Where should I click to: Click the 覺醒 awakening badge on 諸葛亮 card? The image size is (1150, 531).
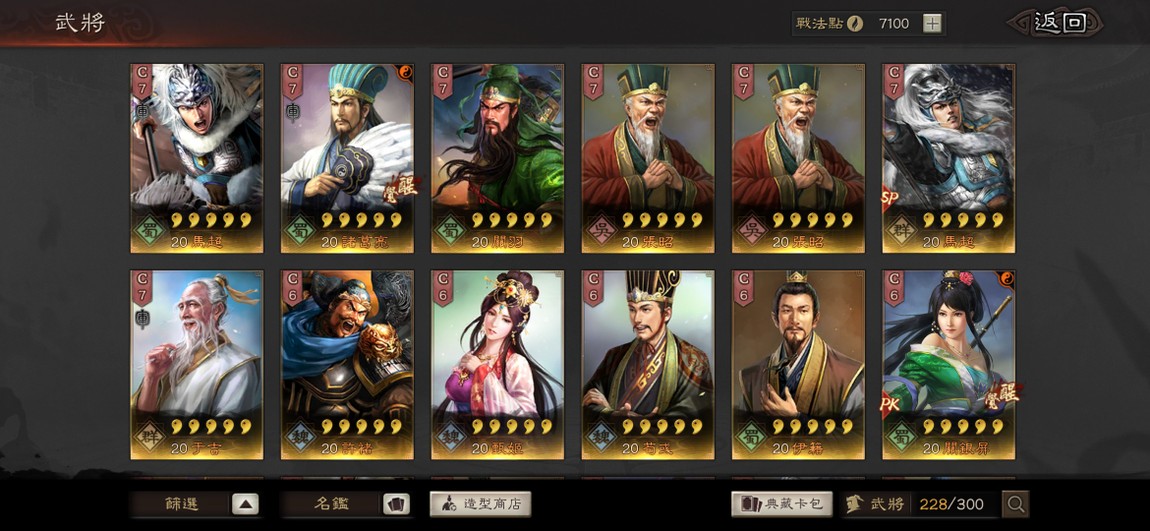[401, 187]
